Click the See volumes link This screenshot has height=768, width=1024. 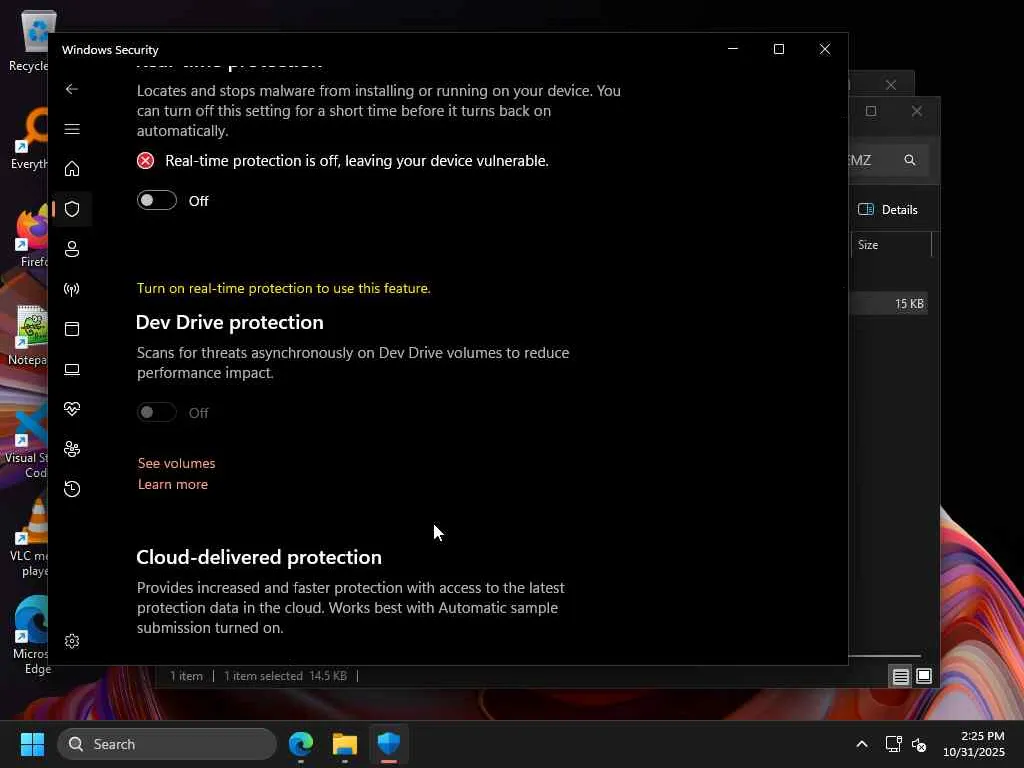pos(176,463)
